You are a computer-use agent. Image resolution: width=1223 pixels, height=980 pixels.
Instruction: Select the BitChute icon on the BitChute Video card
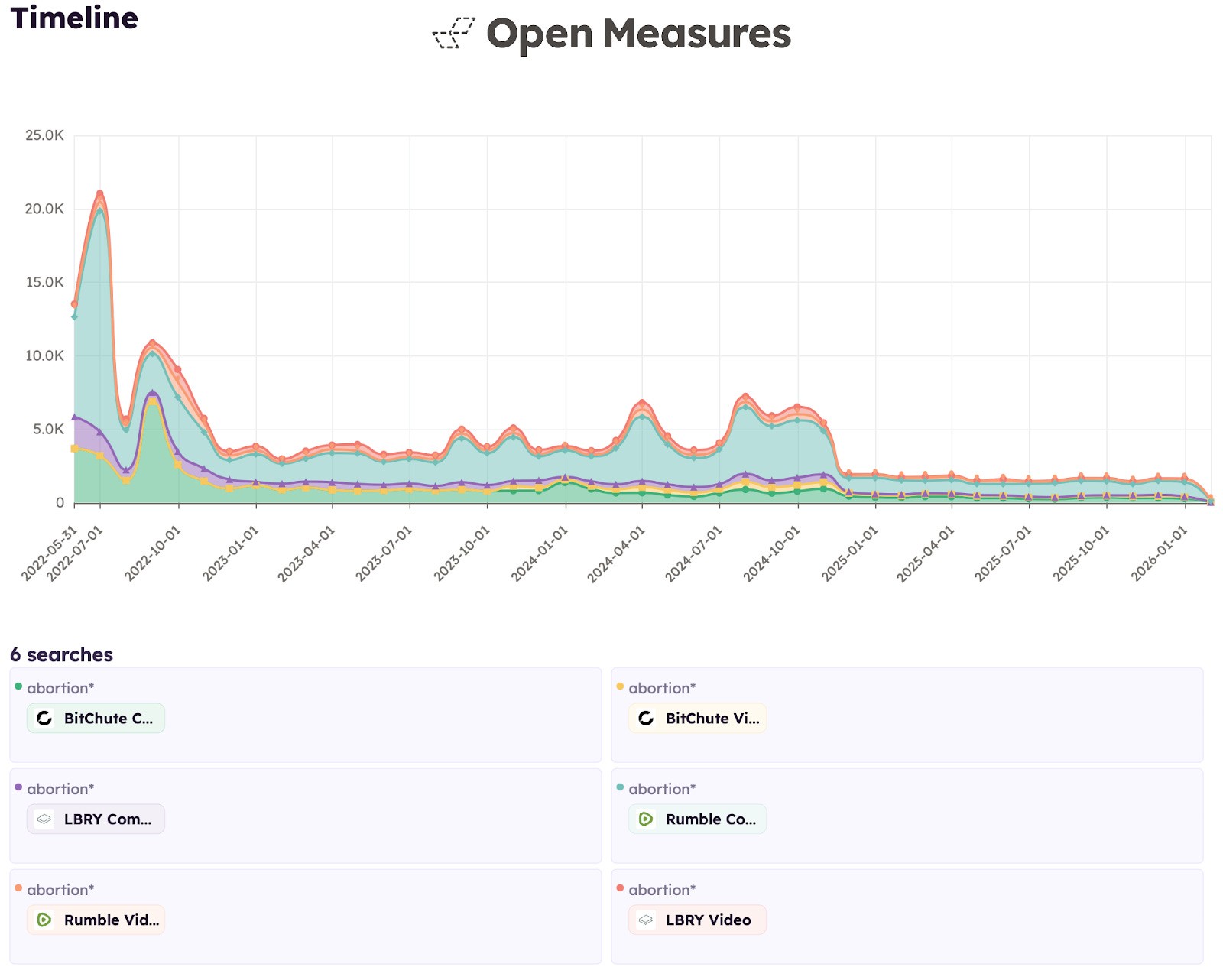646,718
